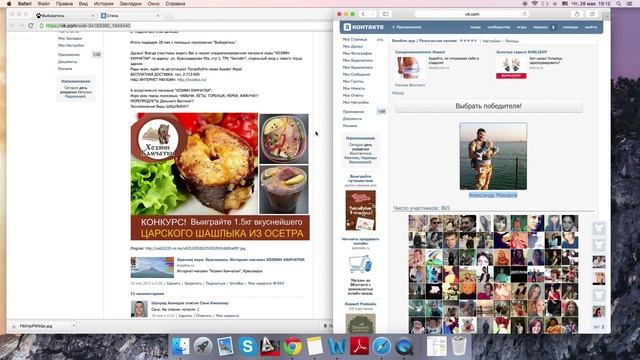Open the Original image URL link
Screen dimensions: 640x360
tap(195, 248)
